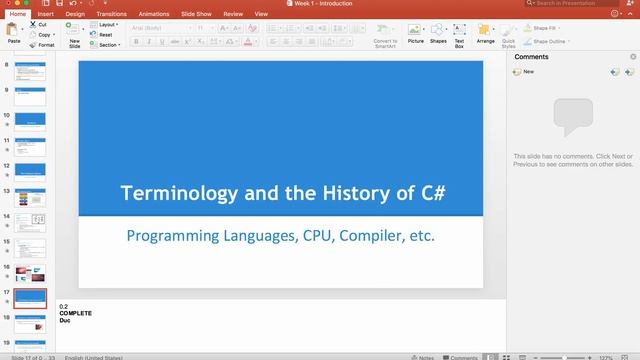Go to previous comment
The width and height of the screenshot is (640, 360).
point(615,72)
